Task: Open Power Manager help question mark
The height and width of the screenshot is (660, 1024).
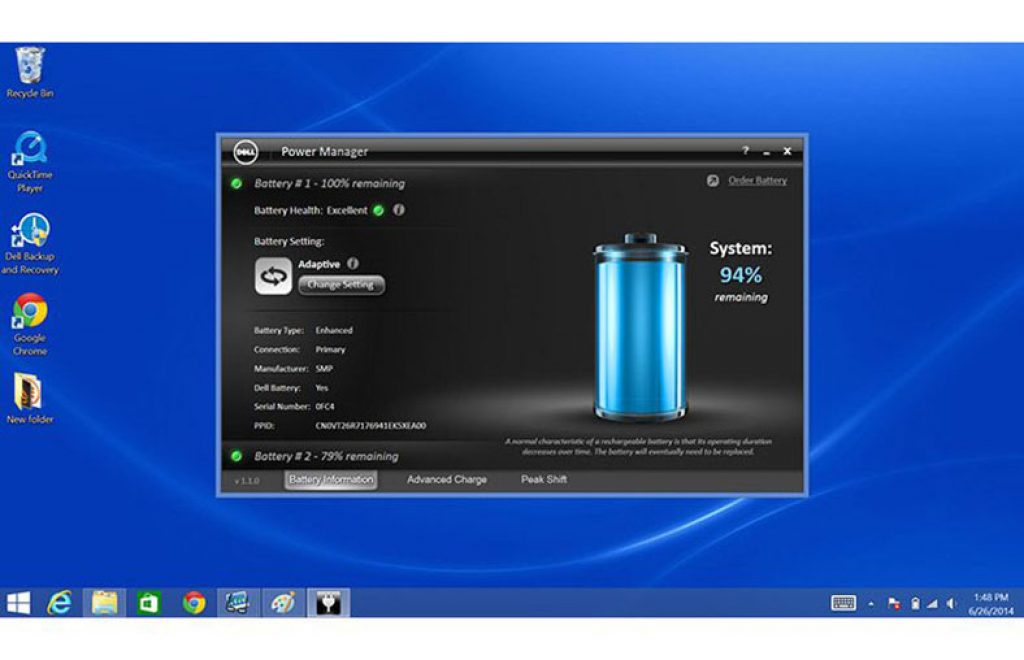Action: [x=745, y=151]
